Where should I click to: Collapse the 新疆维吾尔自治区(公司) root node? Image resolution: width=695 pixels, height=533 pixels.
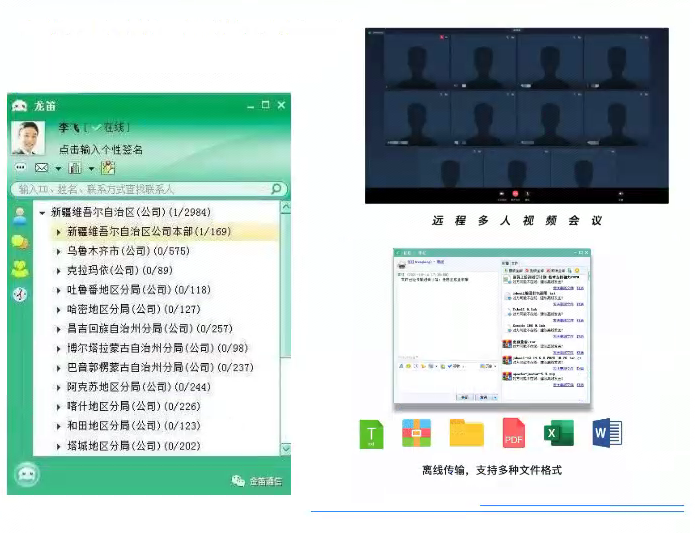pos(42,213)
